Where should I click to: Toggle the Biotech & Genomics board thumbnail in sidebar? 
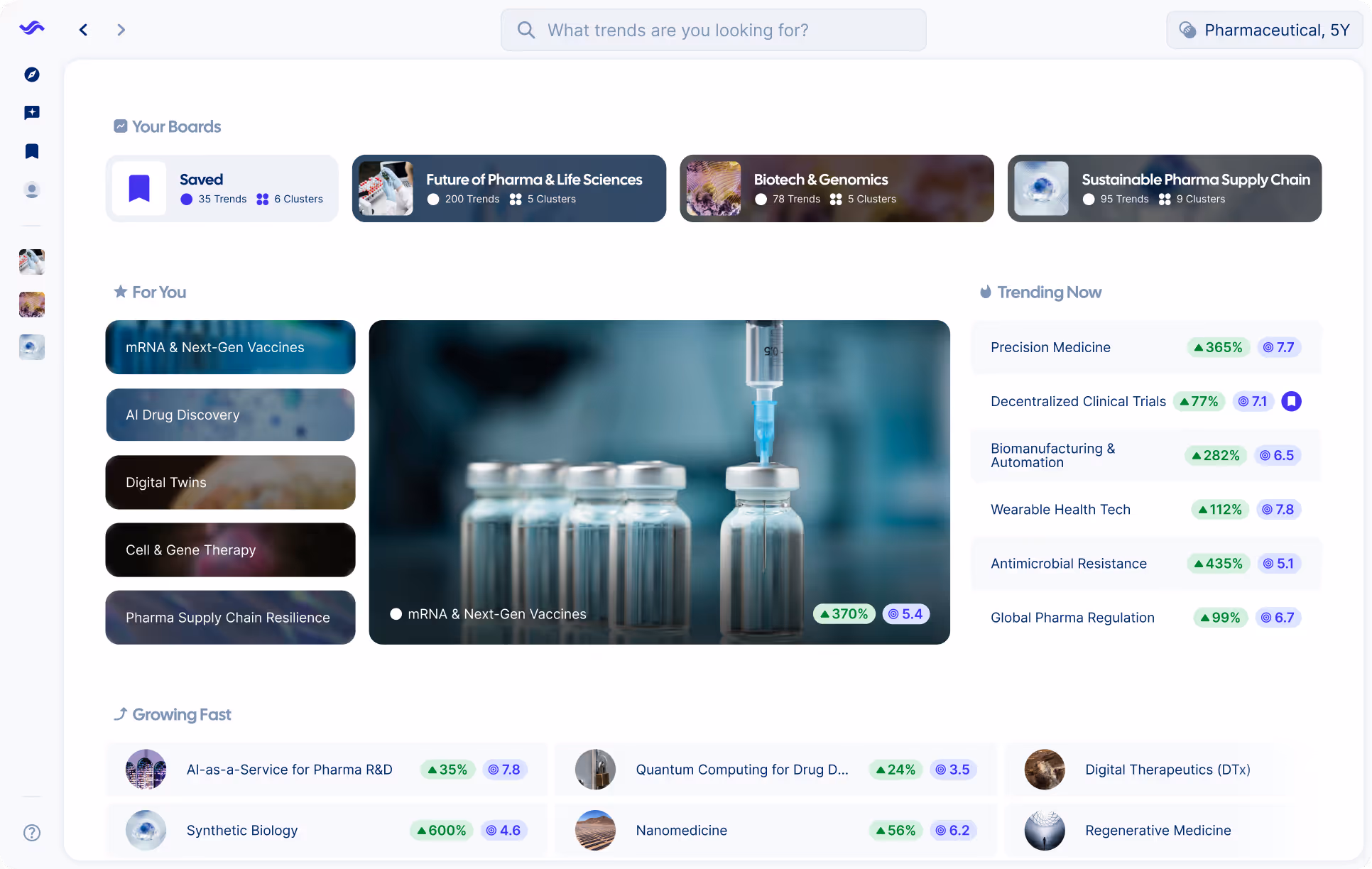click(x=31, y=305)
